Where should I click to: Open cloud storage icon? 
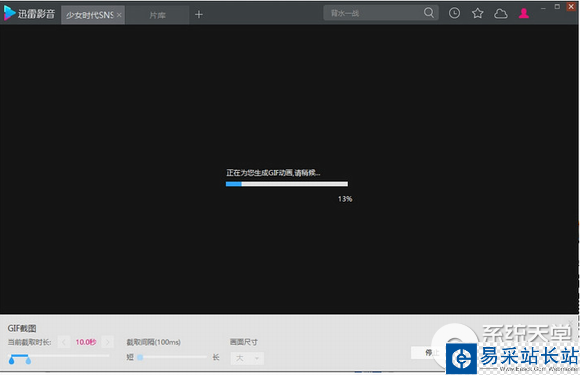click(x=500, y=14)
